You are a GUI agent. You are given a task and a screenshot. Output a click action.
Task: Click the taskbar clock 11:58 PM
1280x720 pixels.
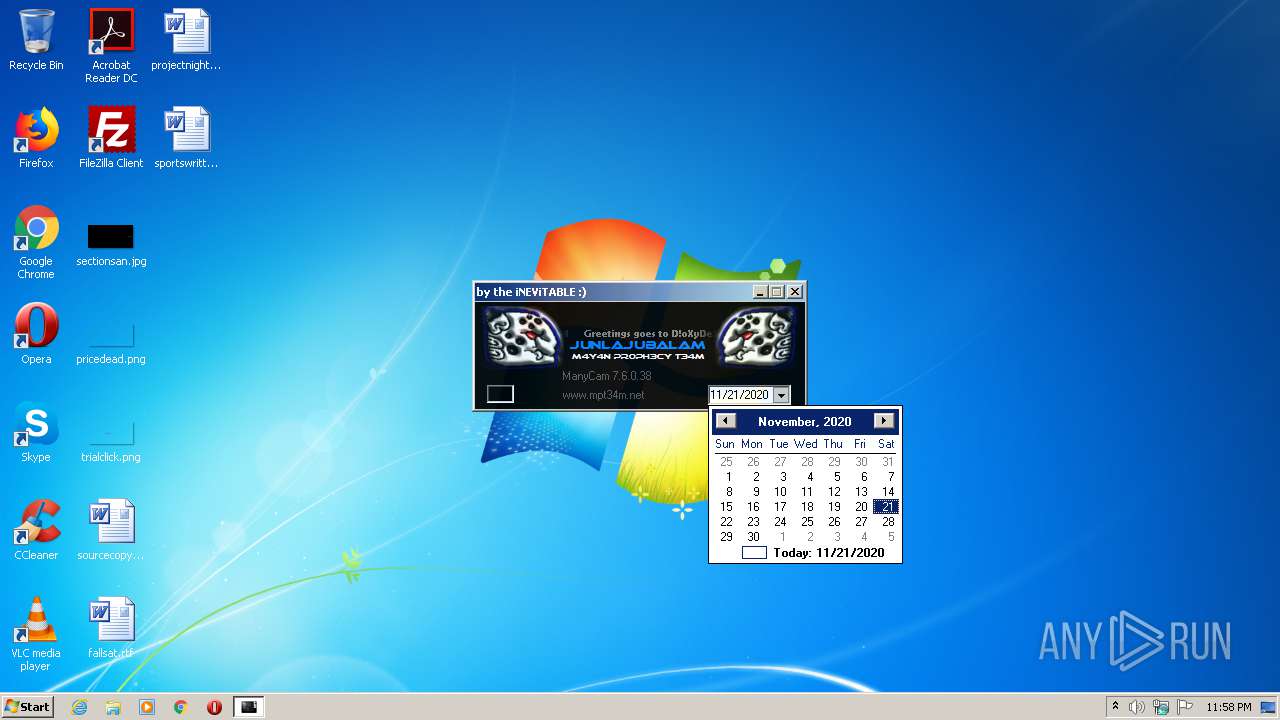click(x=1229, y=707)
